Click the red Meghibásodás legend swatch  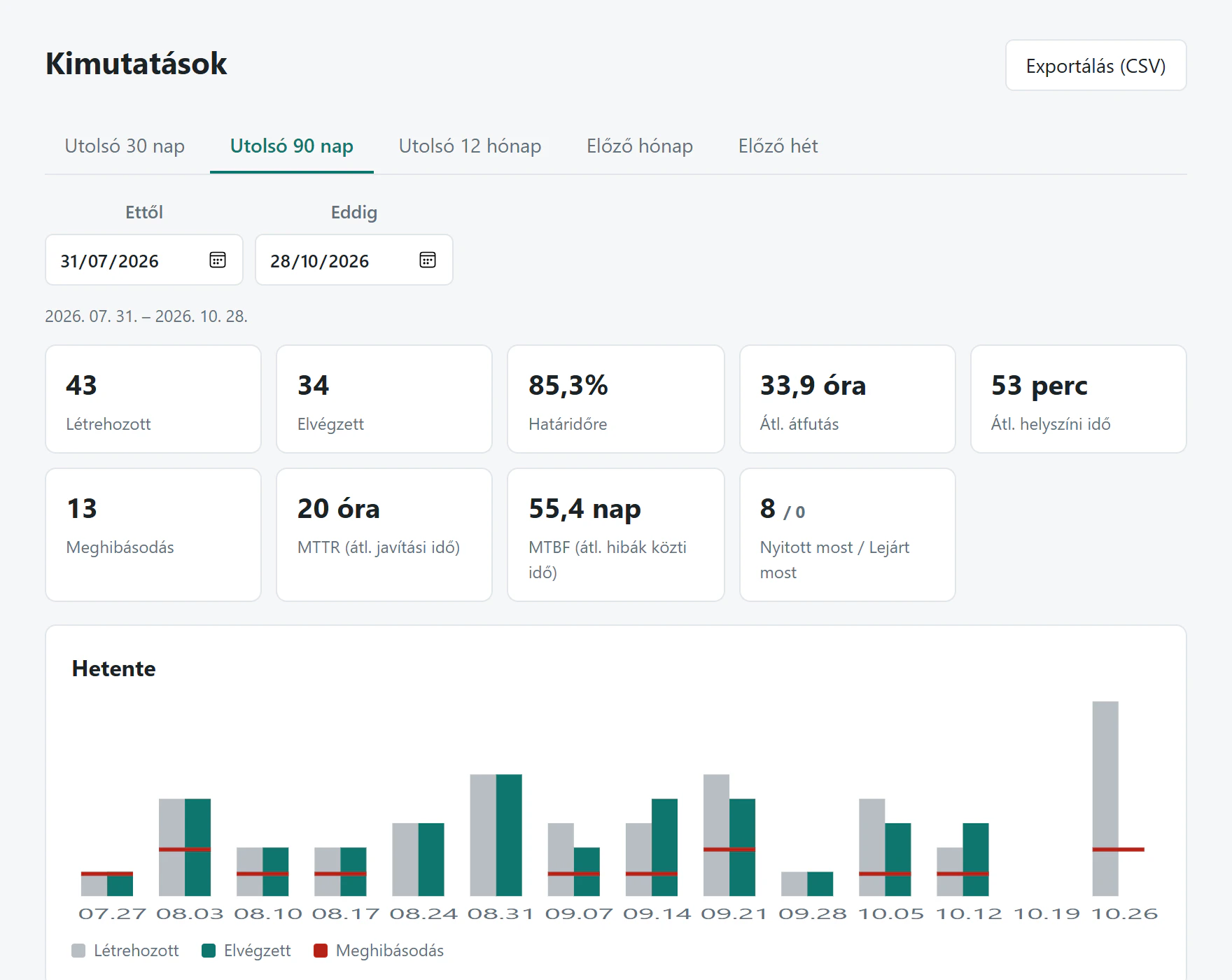[x=321, y=951]
